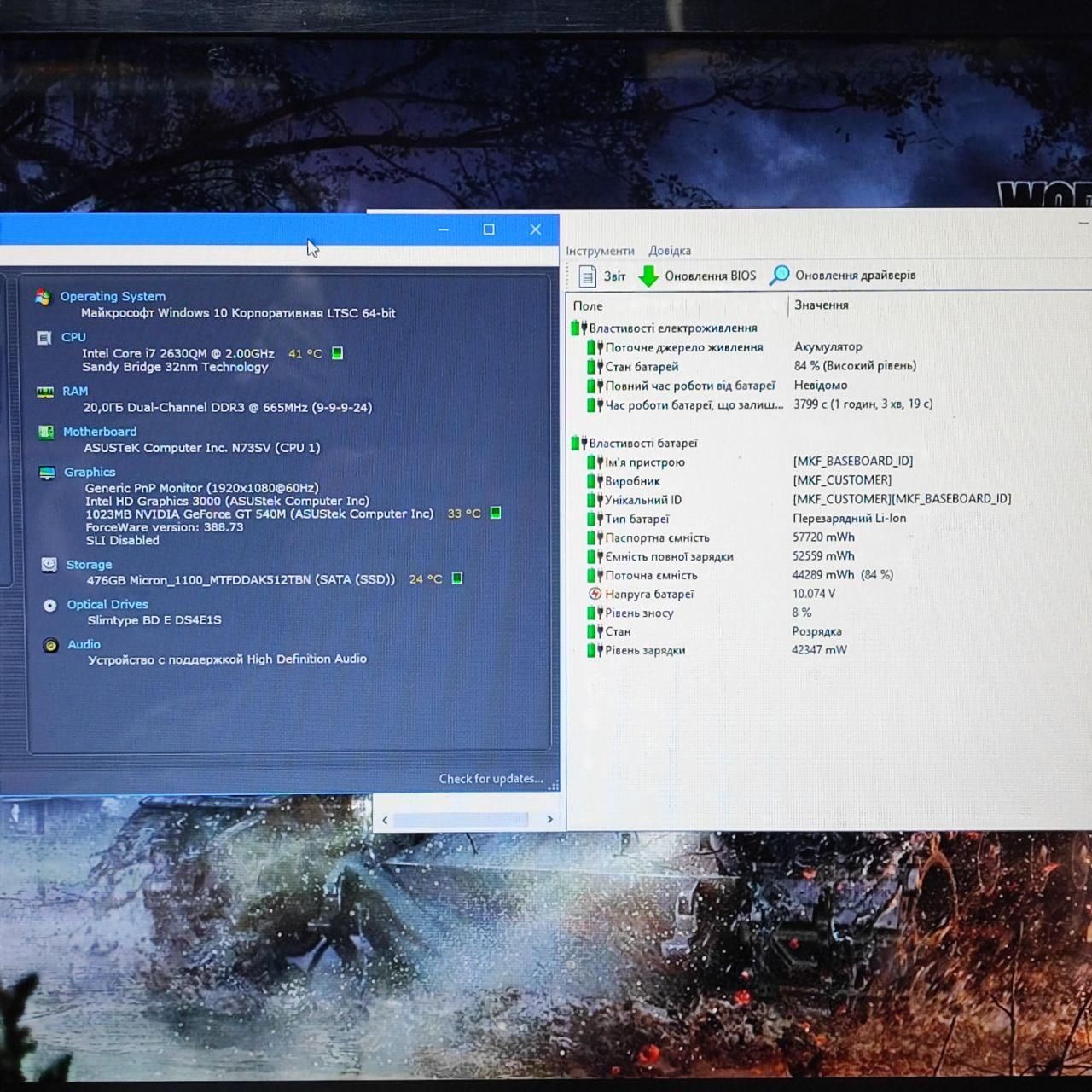This screenshot has height=1092, width=1092.
Task: Open the CPU section link
Action: point(73,337)
